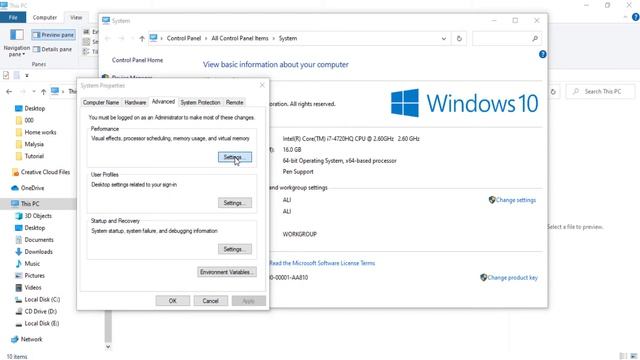Go up one level in System window
This screenshot has height=360, width=640.
142,39
